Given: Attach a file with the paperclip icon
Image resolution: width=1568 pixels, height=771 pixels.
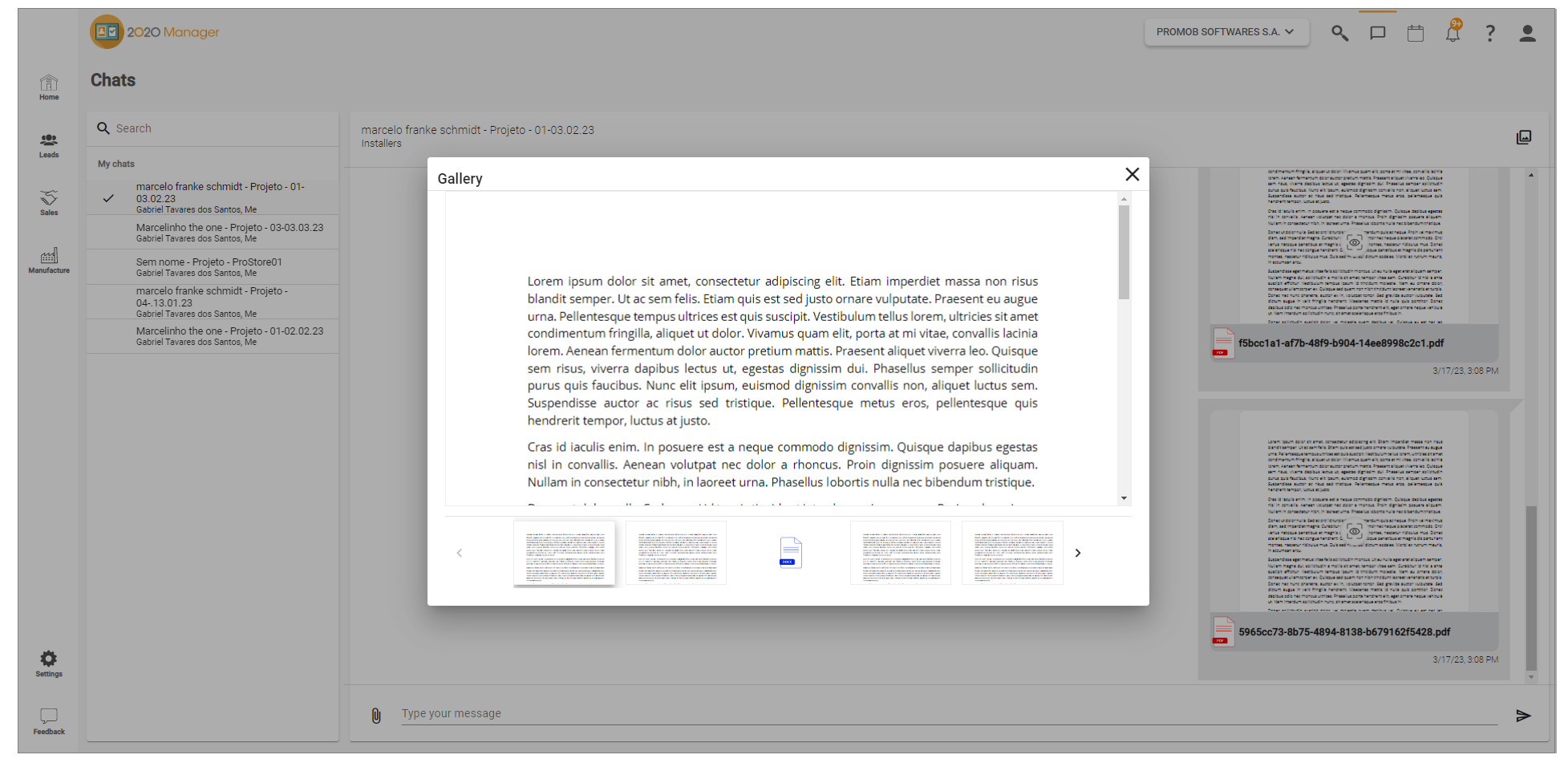Looking at the screenshot, I should click(376, 716).
